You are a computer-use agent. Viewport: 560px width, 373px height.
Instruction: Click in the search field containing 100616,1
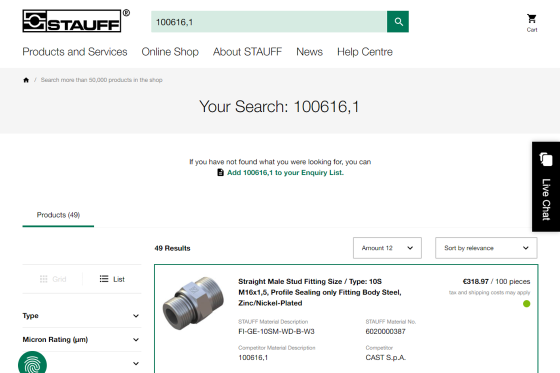pos(269,22)
